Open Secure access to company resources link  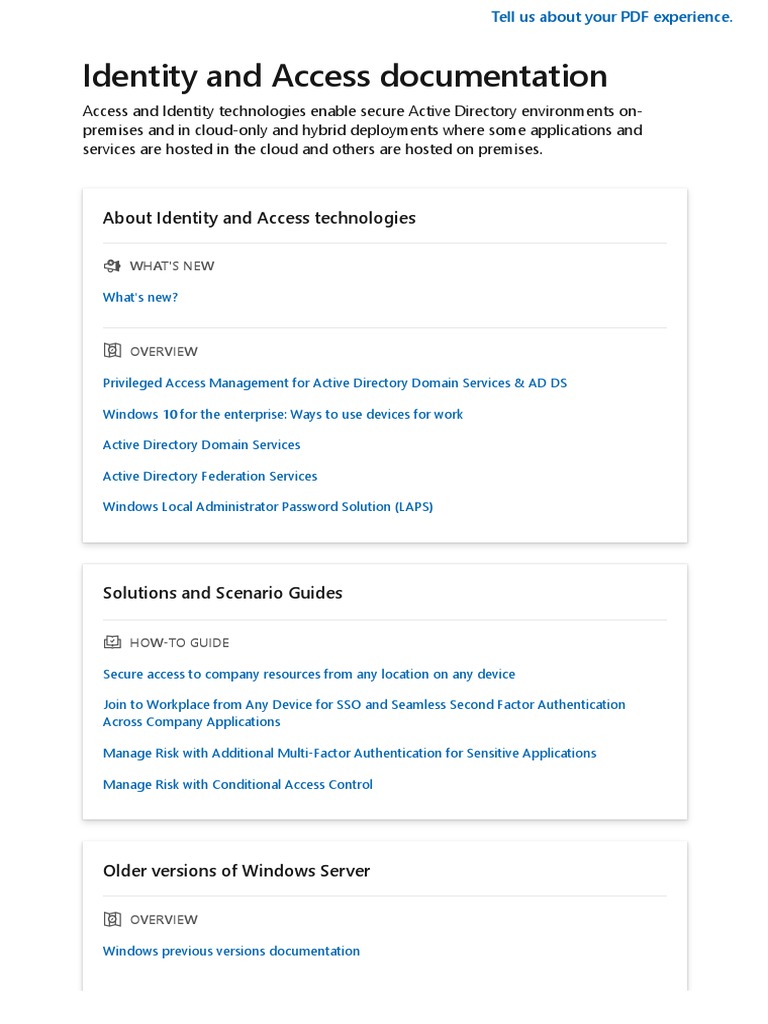pos(309,674)
